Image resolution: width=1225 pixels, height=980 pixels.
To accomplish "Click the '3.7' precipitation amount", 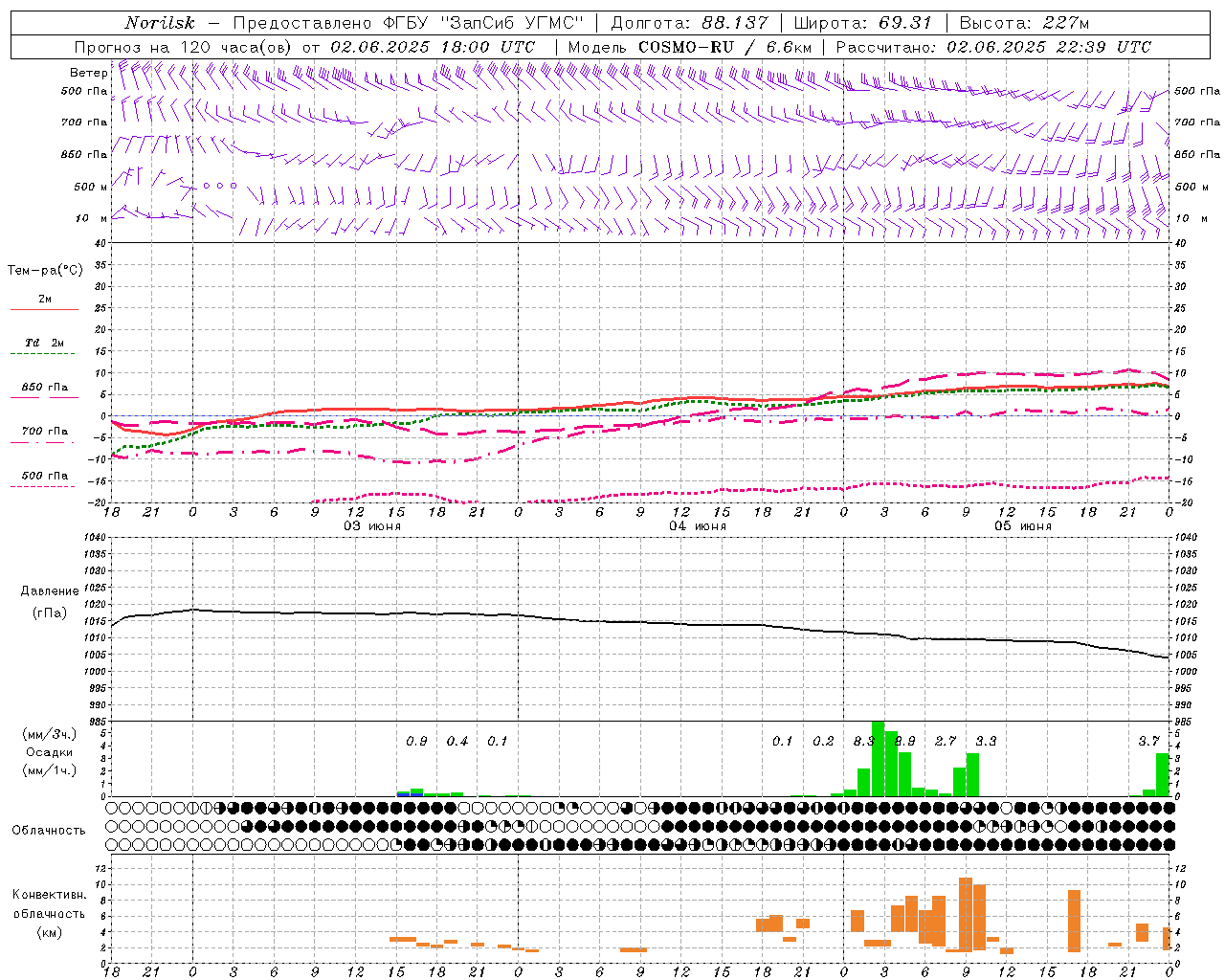I will pyautogui.click(x=1148, y=741).
